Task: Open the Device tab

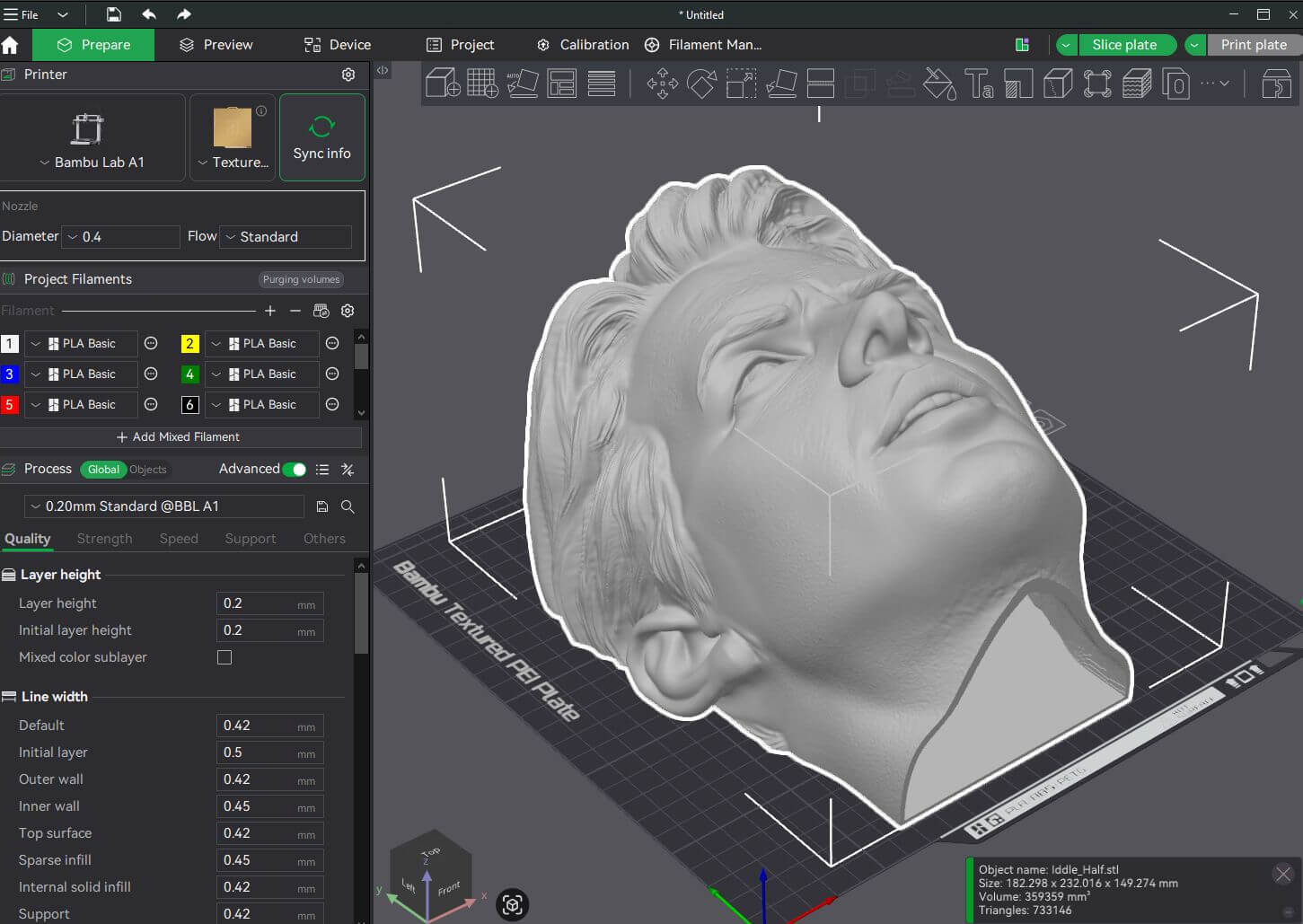Action: (x=338, y=45)
